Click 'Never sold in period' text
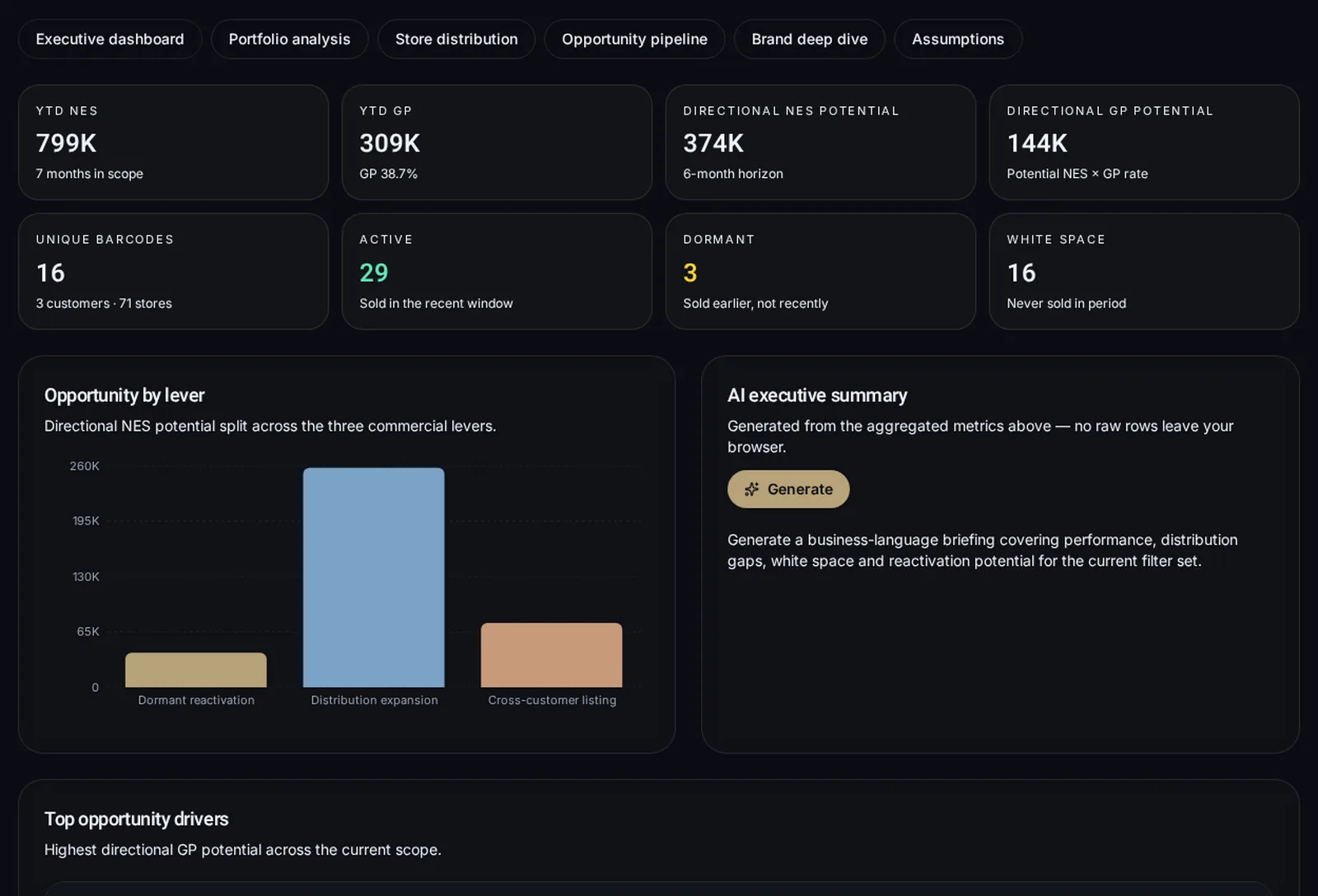This screenshot has height=896, width=1318. (x=1066, y=303)
